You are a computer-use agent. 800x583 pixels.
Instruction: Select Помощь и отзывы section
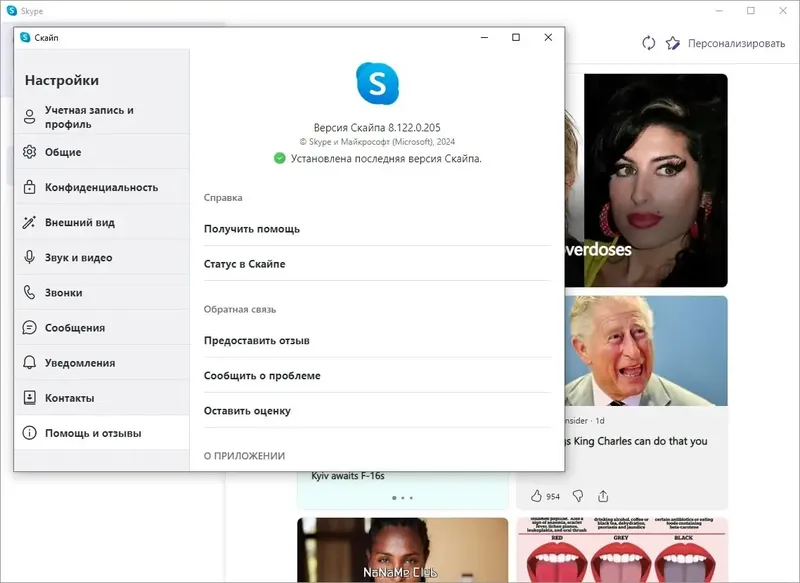102,433
